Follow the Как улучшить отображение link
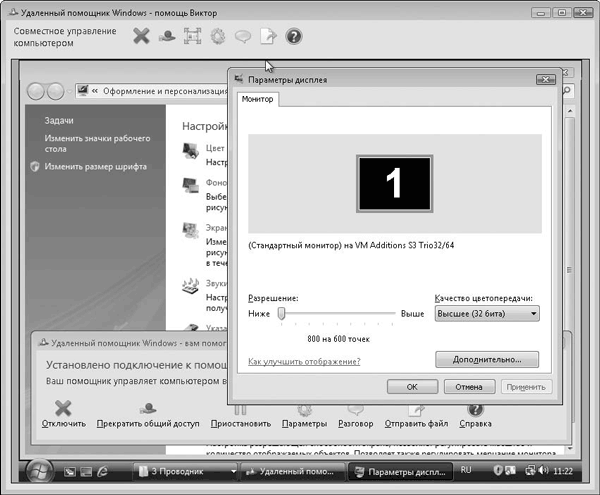600x495 pixels. pos(304,361)
